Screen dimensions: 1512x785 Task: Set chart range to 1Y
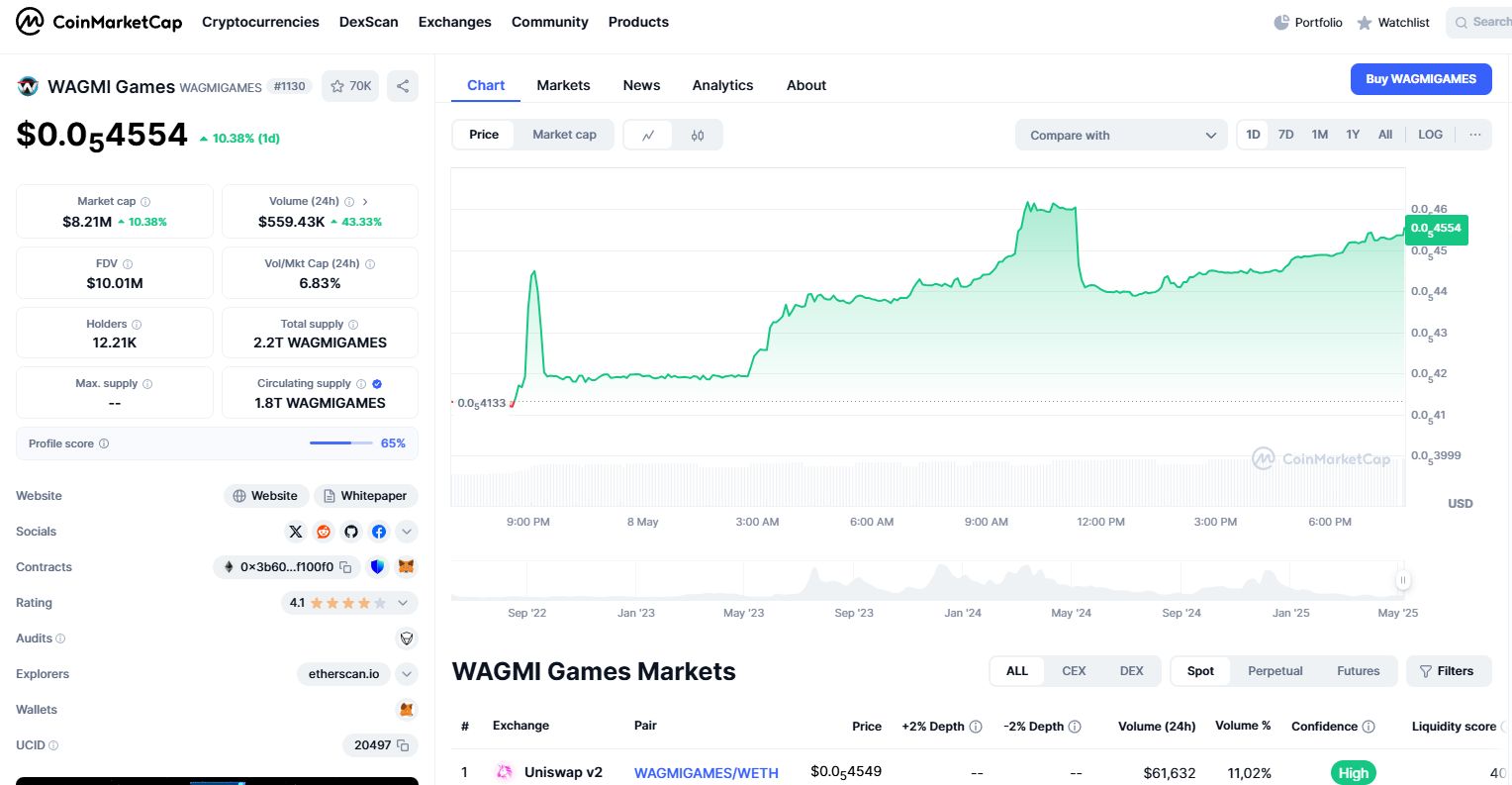[1353, 135]
